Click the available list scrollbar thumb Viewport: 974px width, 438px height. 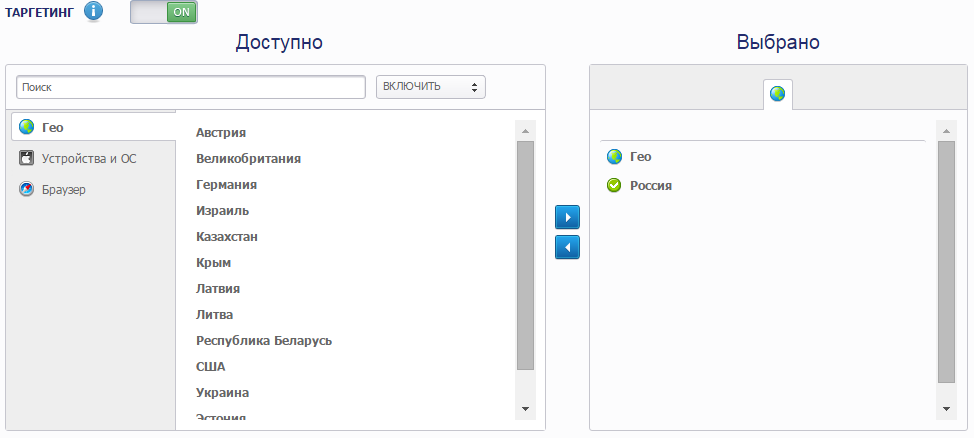(526, 255)
